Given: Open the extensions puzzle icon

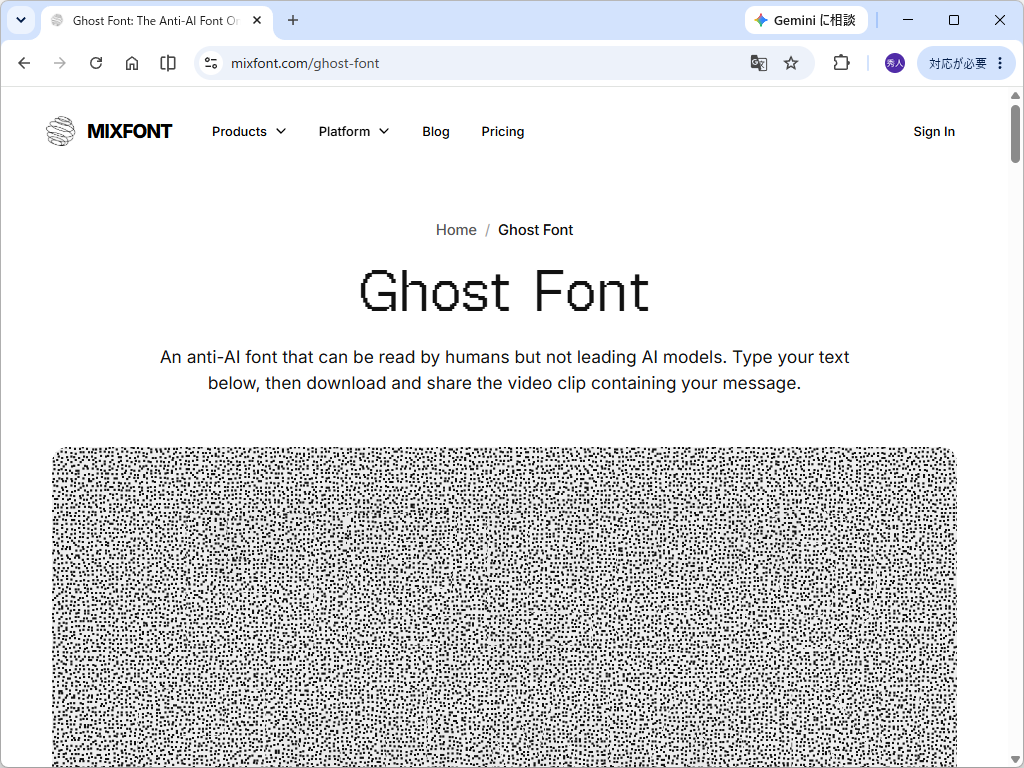Looking at the screenshot, I should coord(842,63).
